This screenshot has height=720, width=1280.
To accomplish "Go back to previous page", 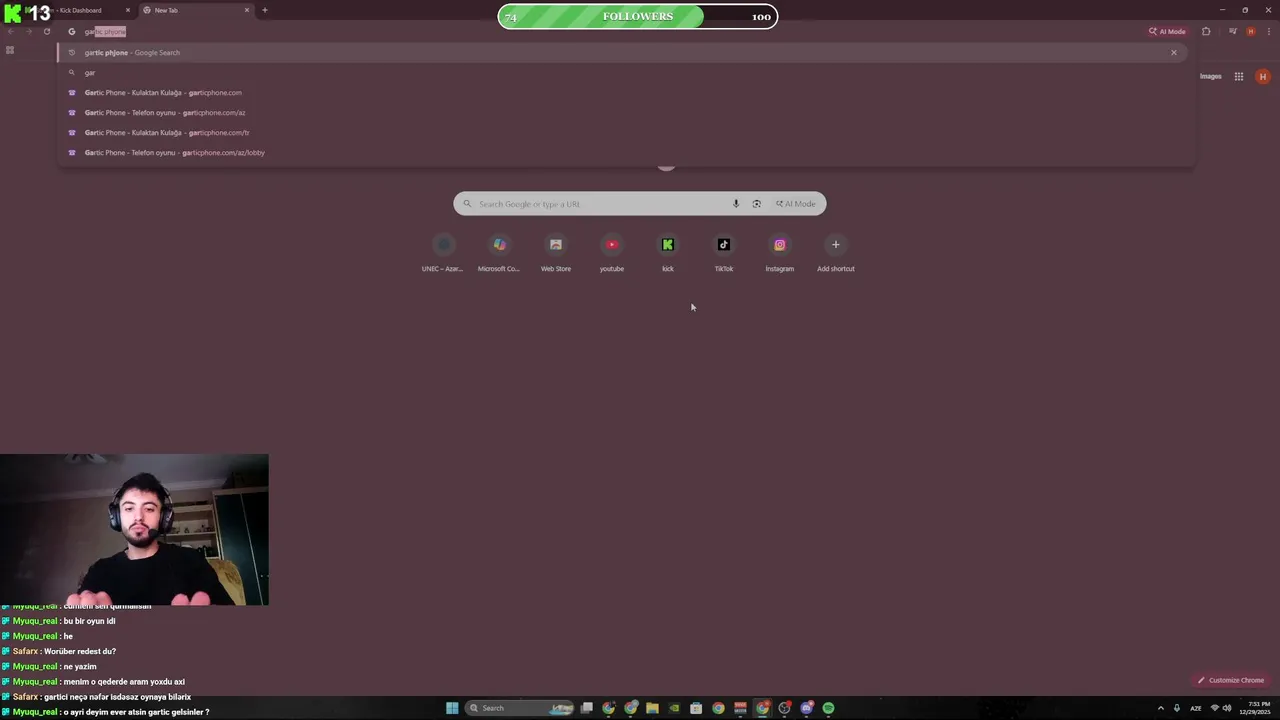I will point(11,31).
